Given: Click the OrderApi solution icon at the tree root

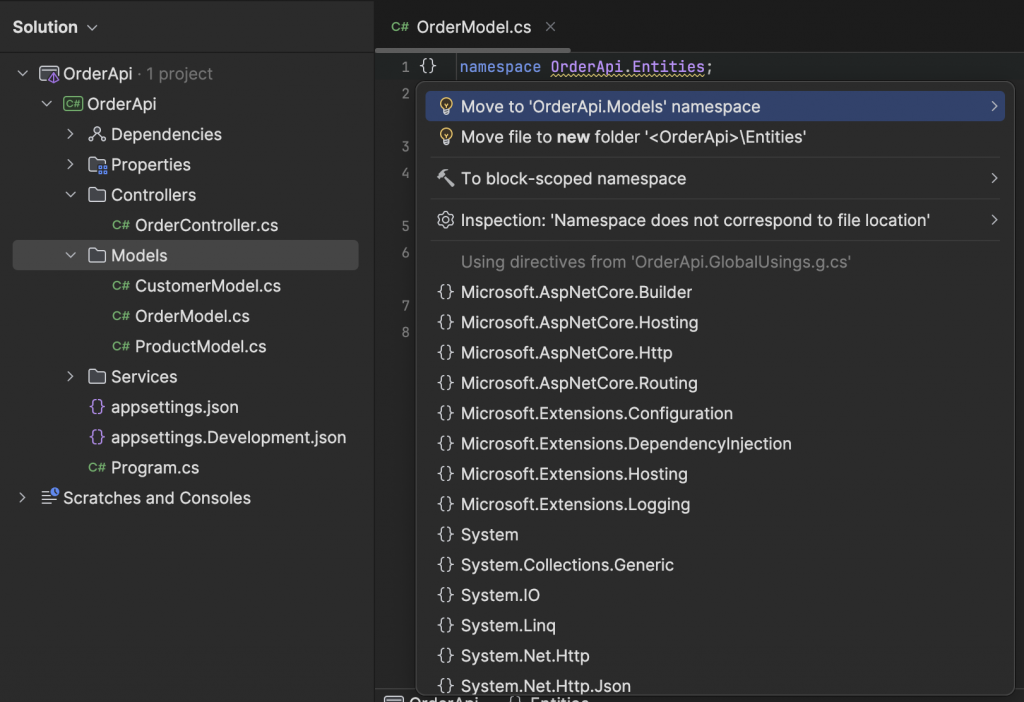Looking at the screenshot, I should coord(49,74).
